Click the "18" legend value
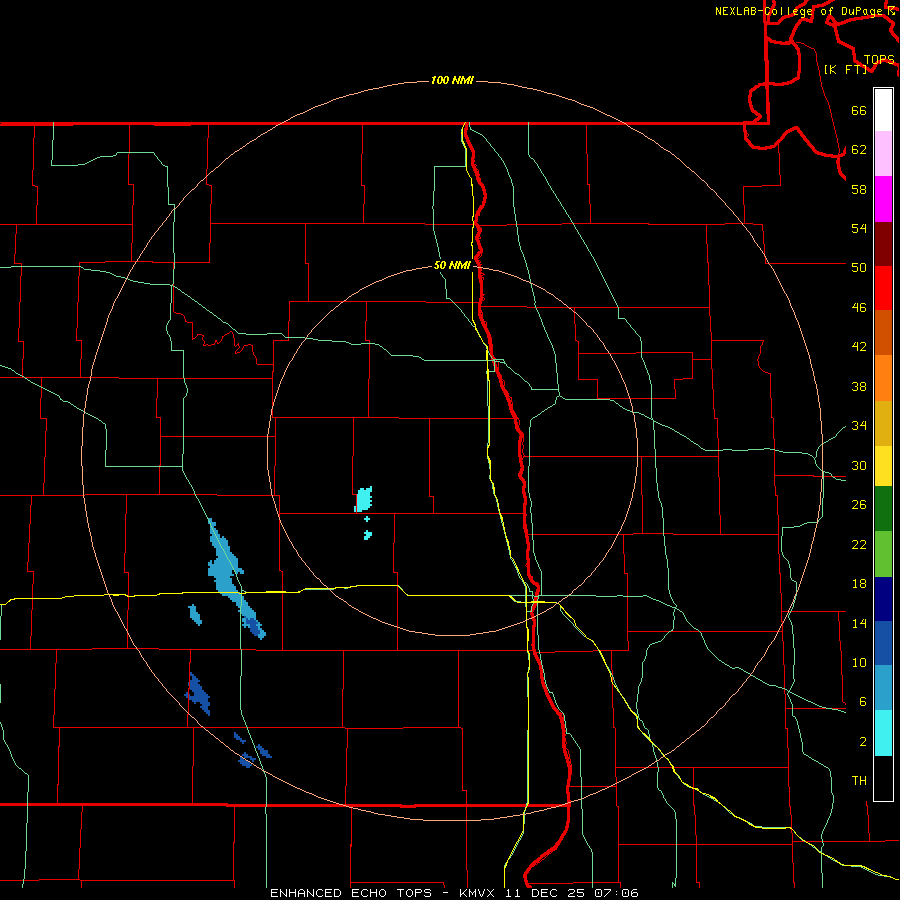The width and height of the screenshot is (900, 900). coord(859,584)
